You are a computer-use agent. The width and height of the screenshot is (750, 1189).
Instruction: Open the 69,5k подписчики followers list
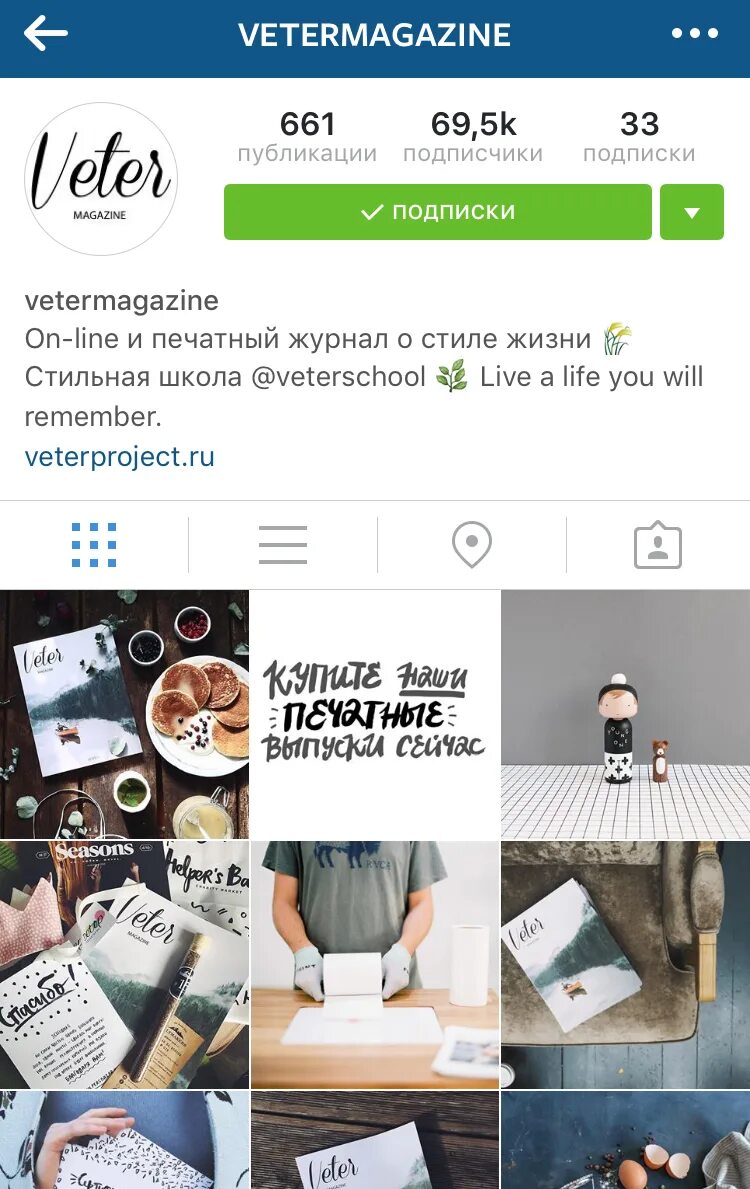click(x=473, y=136)
